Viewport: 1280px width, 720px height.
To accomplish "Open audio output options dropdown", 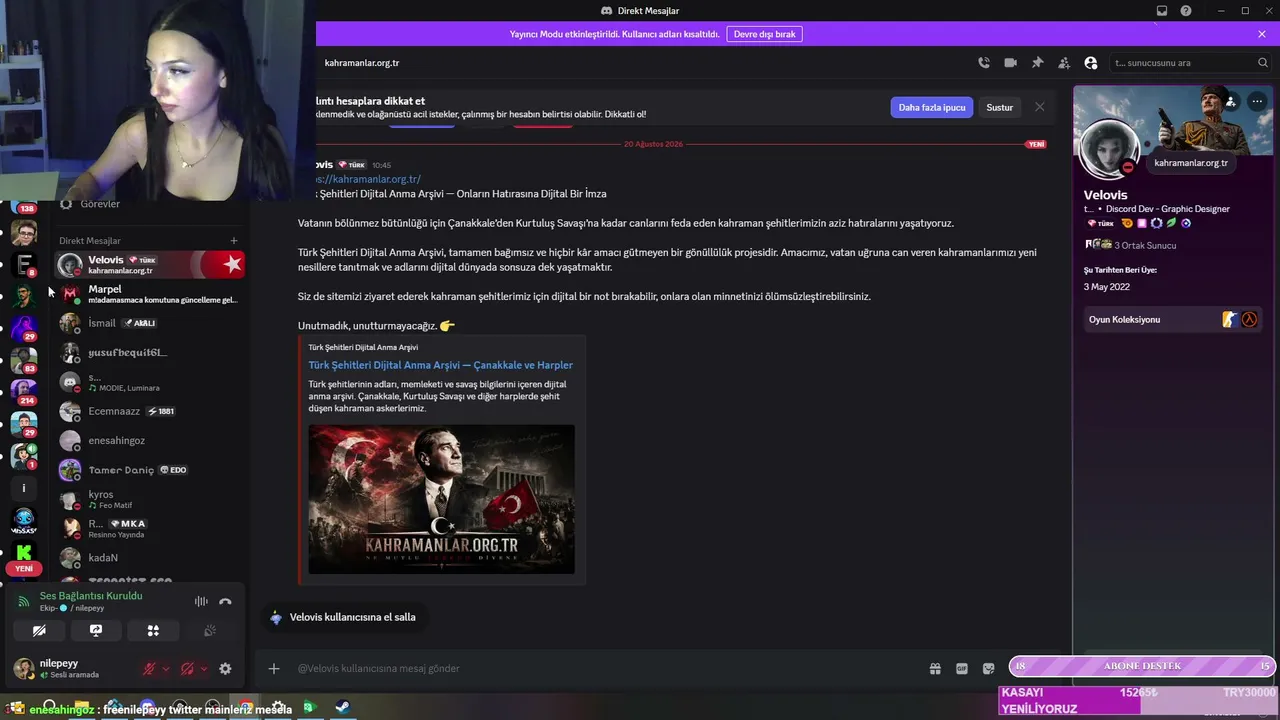I will click(x=204, y=669).
